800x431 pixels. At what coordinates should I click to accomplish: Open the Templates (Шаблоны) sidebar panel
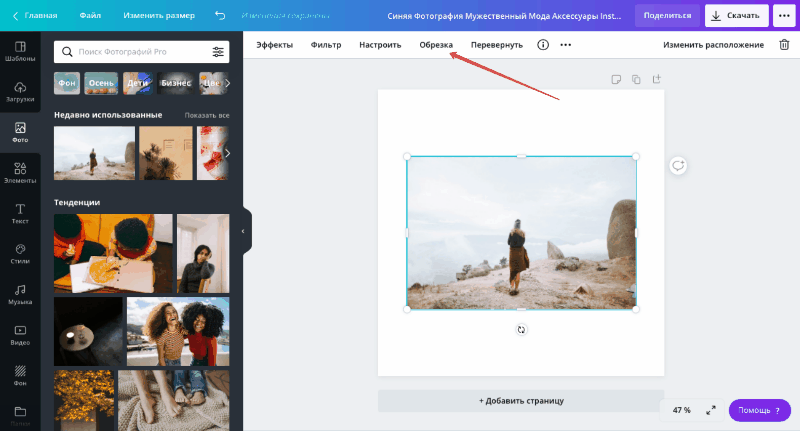20,51
